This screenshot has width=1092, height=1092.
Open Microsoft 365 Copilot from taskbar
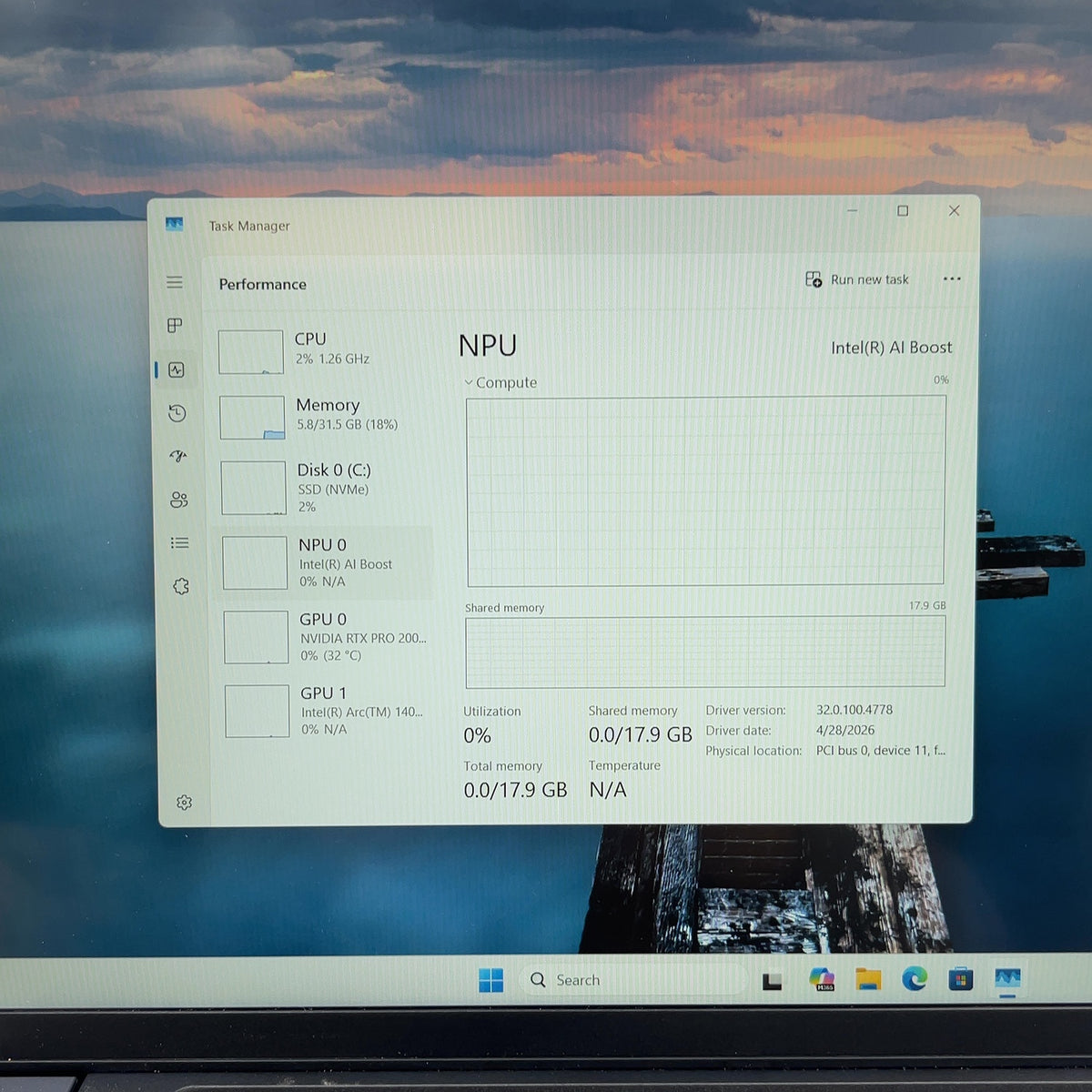[822, 979]
